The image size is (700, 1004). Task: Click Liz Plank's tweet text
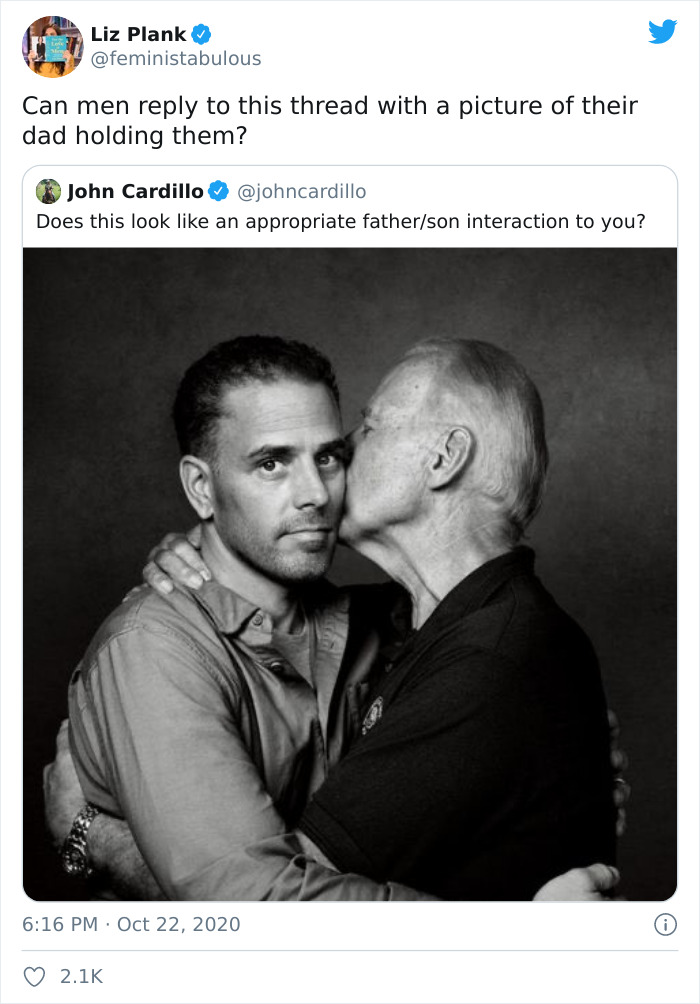tap(330, 120)
